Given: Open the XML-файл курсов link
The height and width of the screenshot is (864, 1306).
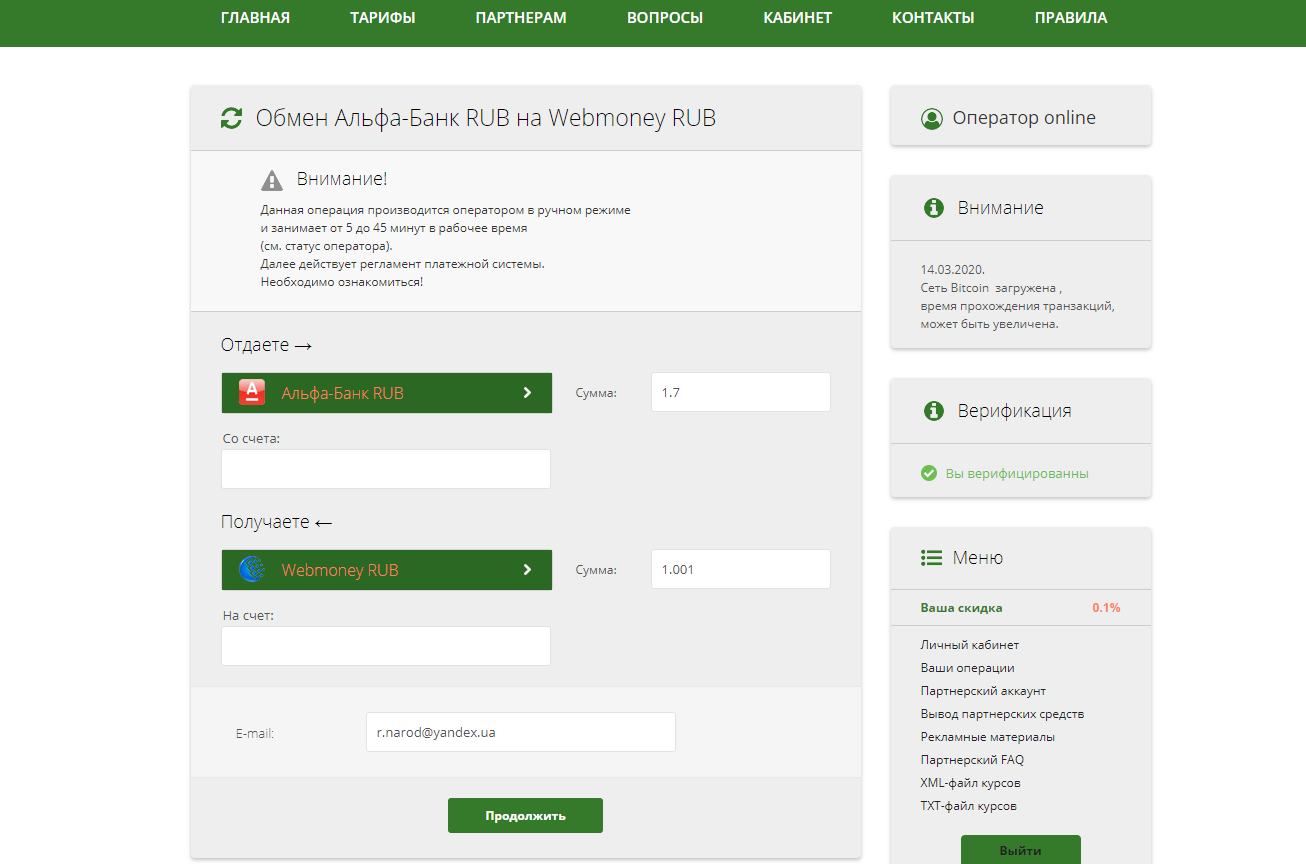Looking at the screenshot, I should (970, 783).
